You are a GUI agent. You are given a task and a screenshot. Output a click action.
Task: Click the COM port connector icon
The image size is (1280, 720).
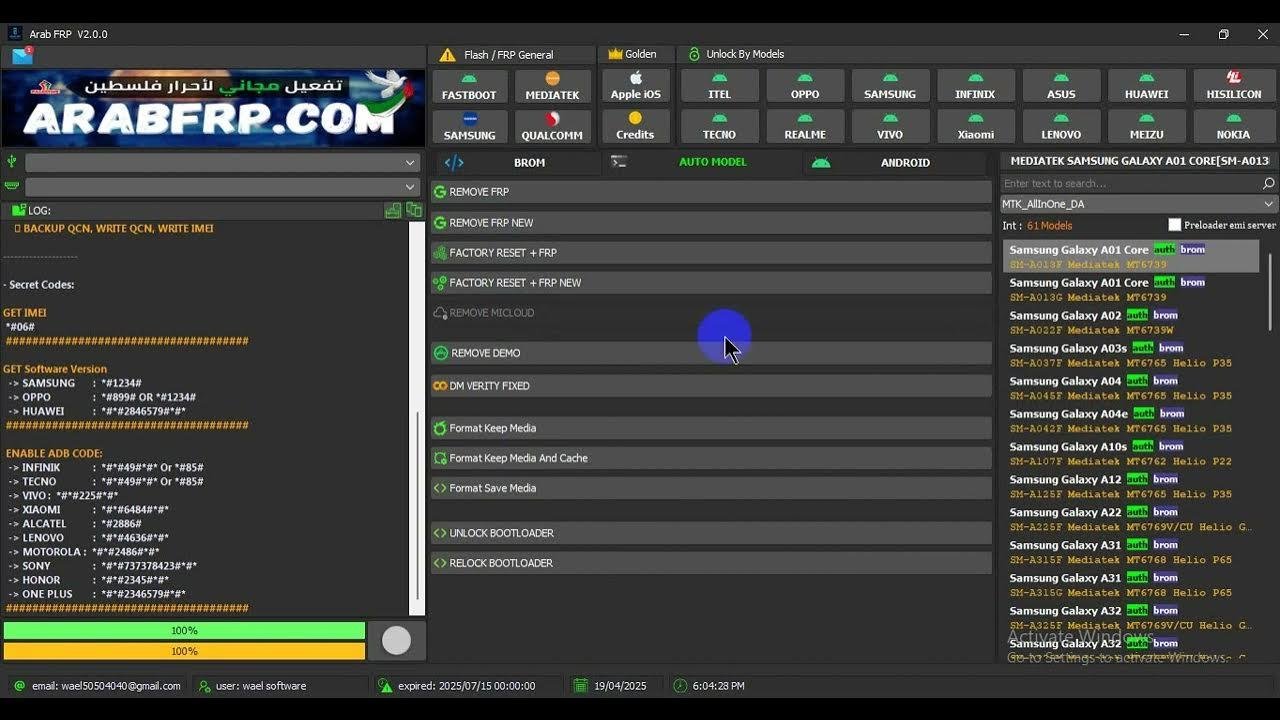[x=12, y=186]
